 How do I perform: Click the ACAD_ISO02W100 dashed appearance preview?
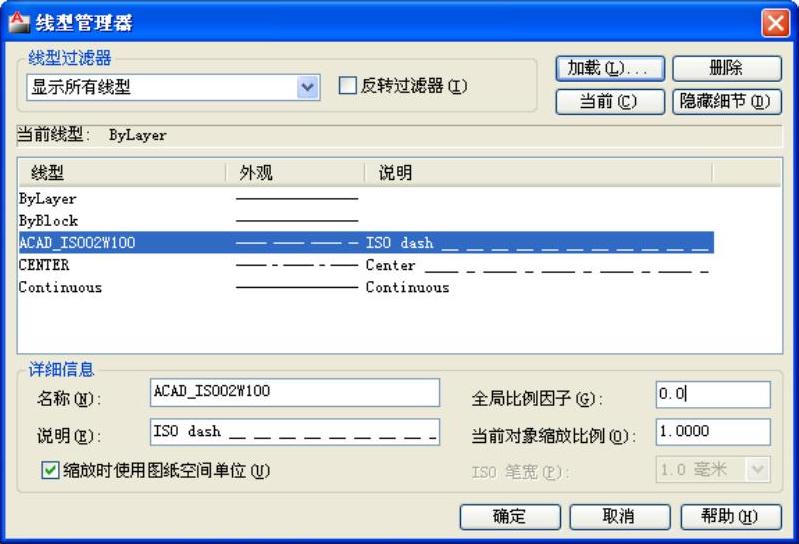297,243
